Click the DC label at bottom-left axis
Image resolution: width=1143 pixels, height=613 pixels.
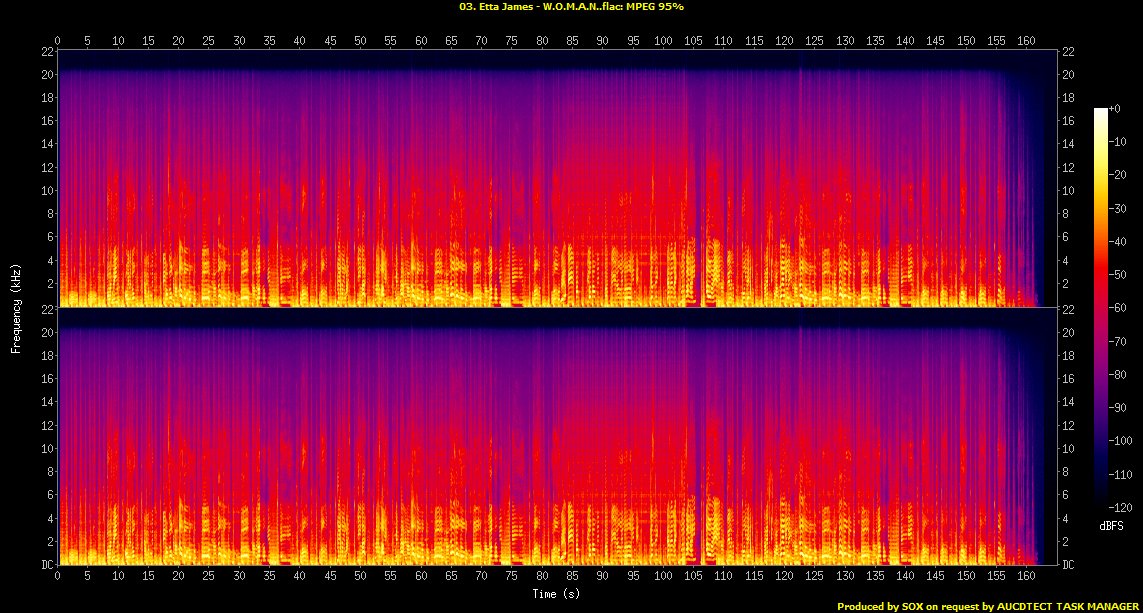(x=46, y=565)
